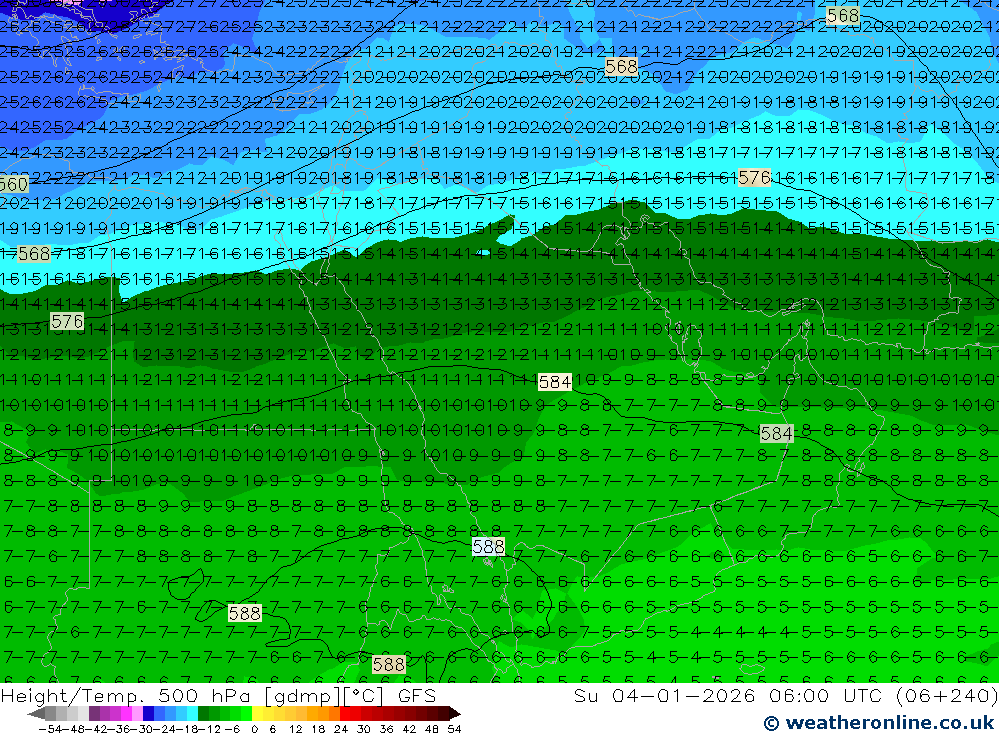Viewport: 1000px width, 733px height.
Task: Click the bright red legend swatch above 24
Action: (x=344, y=713)
